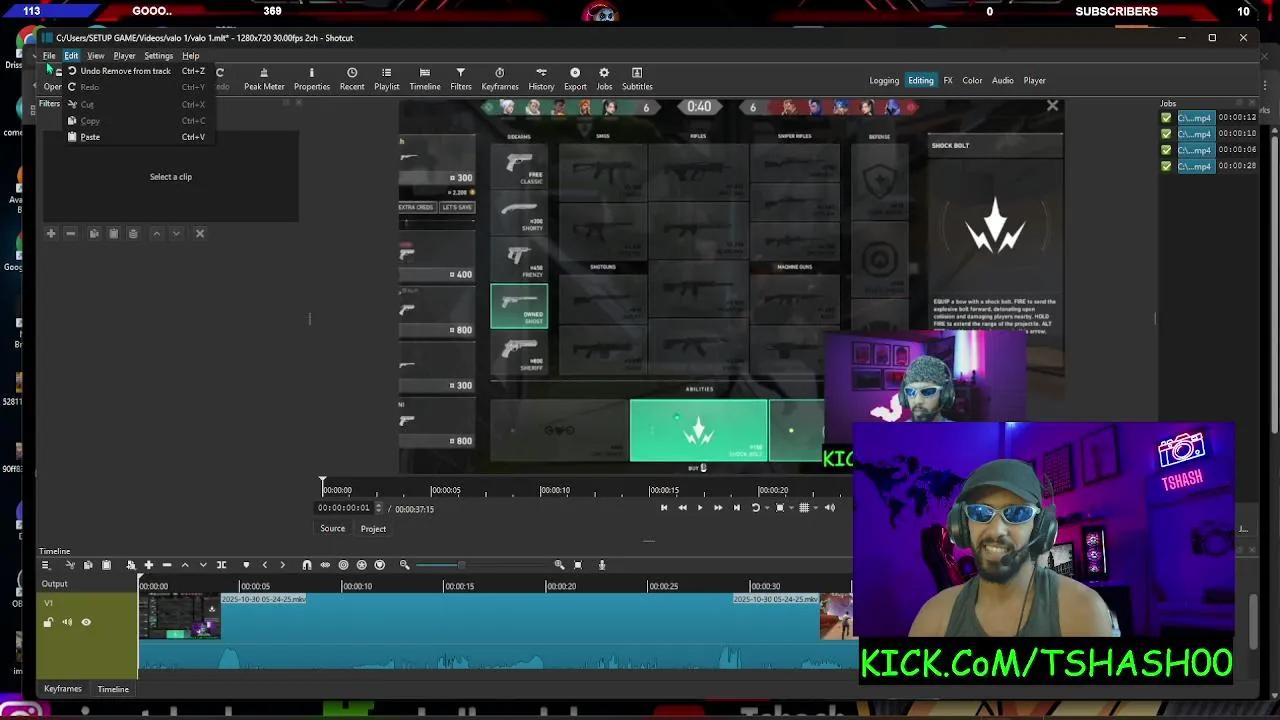Add a filter with the plus icon
1280x720 pixels.
51,233
